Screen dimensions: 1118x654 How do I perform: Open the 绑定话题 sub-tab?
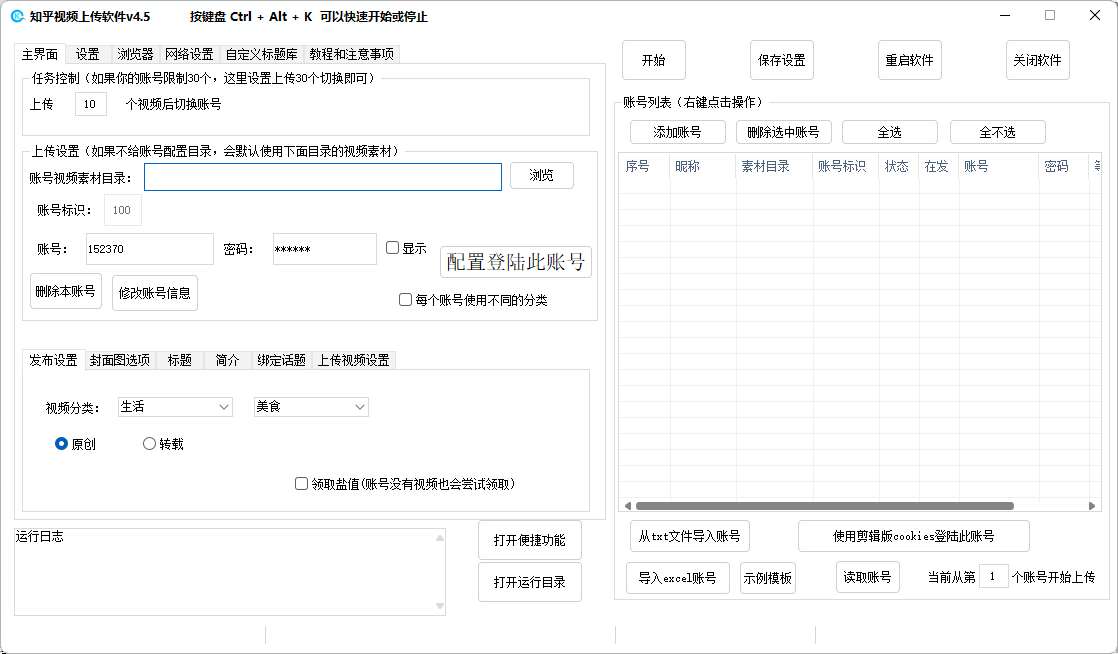pos(282,360)
